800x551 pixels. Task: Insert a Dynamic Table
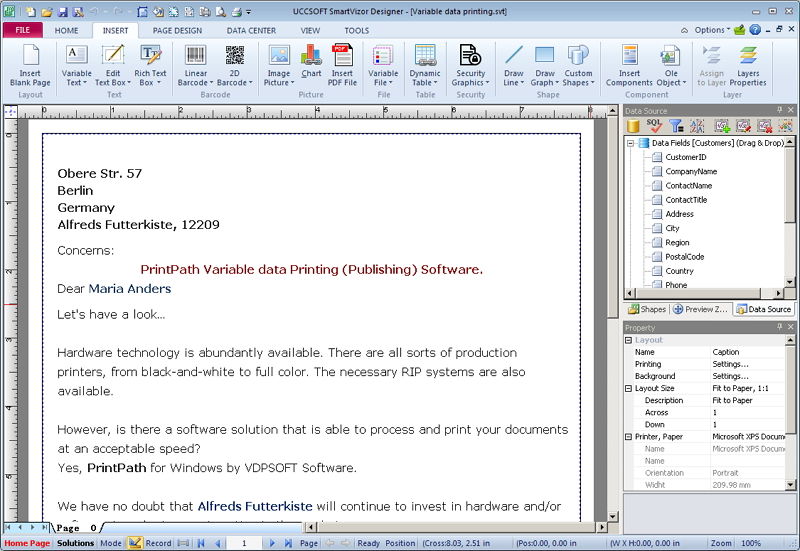click(x=424, y=65)
